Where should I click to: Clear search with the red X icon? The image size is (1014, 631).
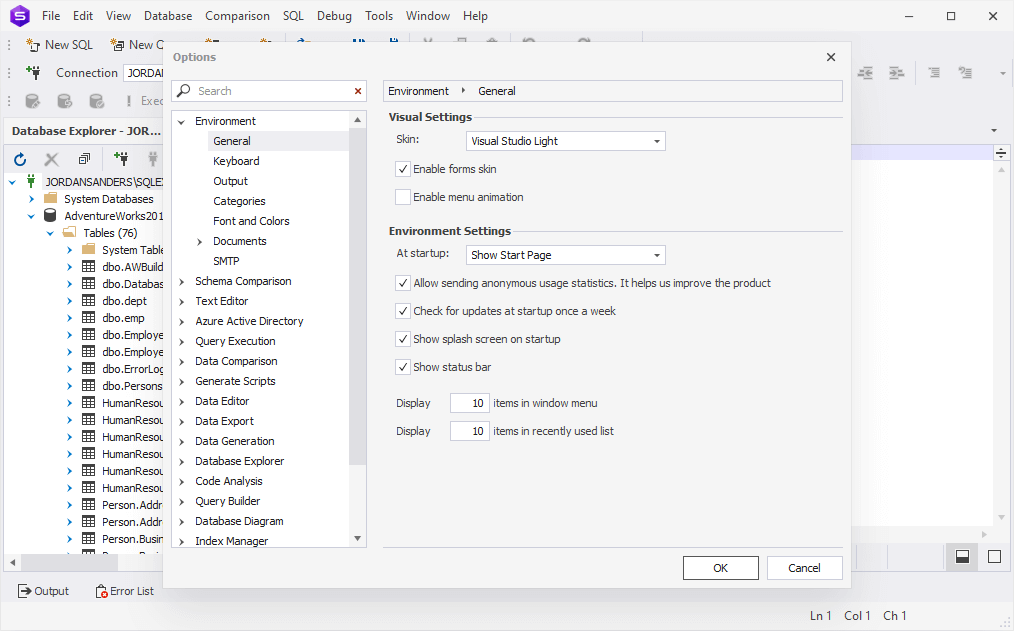click(358, 91)
